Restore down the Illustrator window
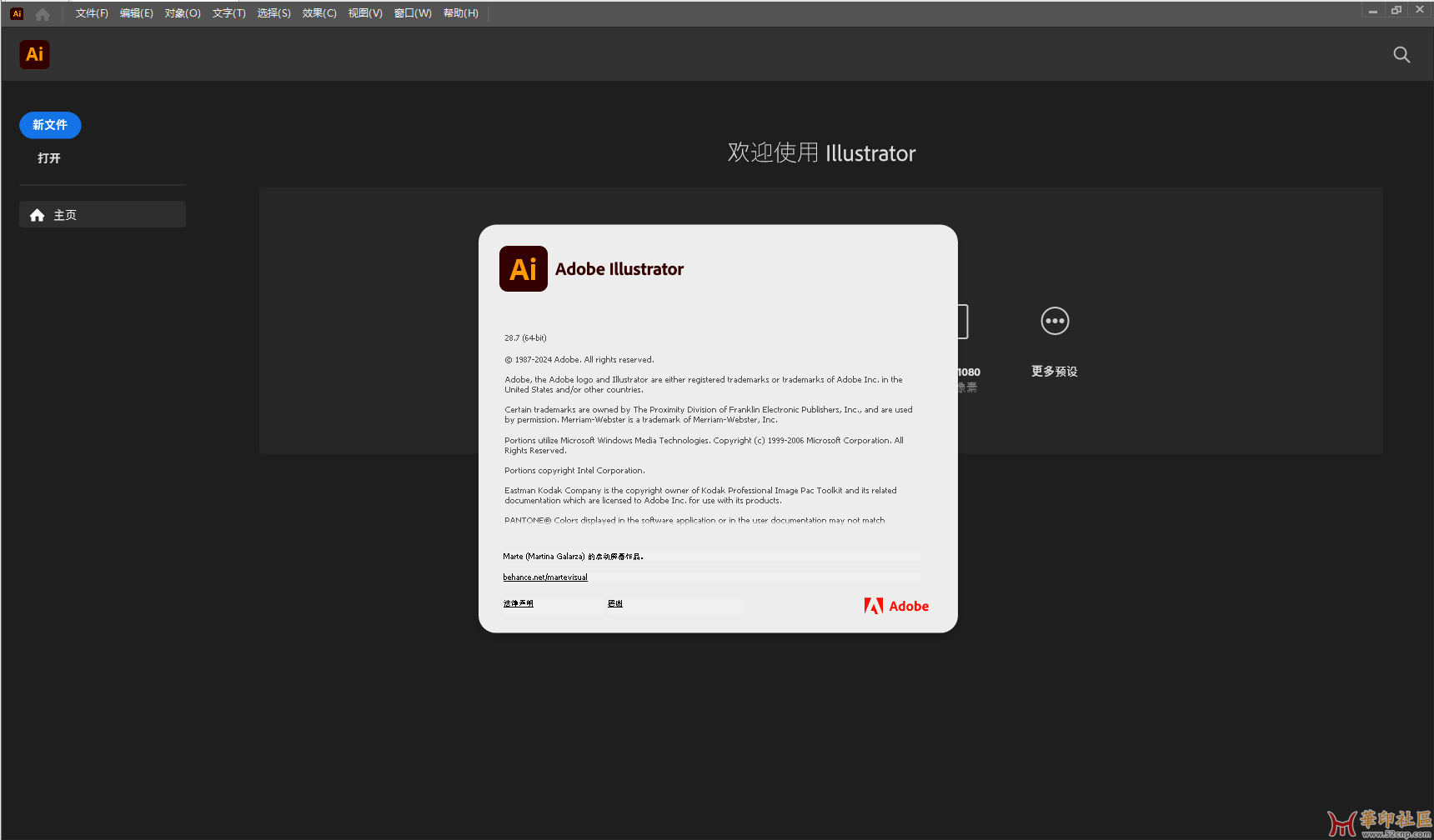 [1396, 11]
